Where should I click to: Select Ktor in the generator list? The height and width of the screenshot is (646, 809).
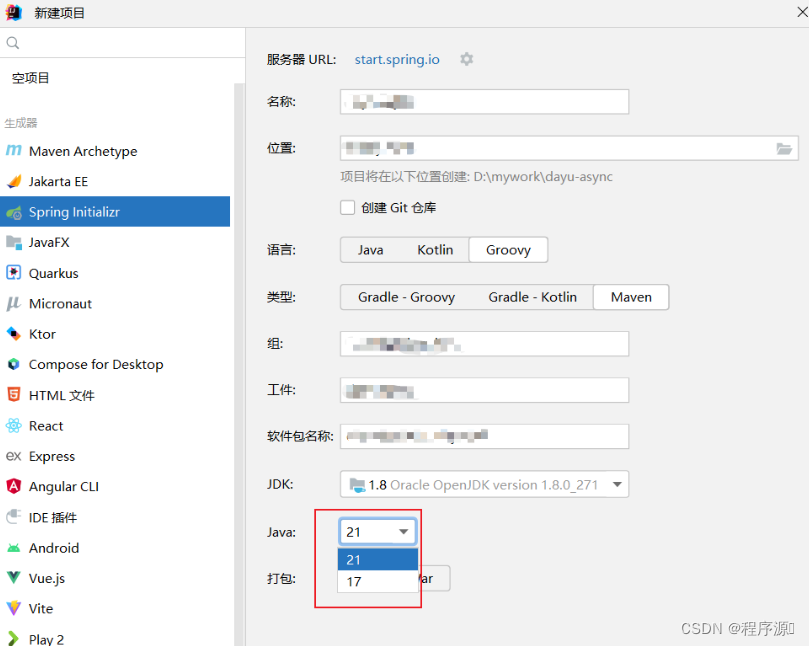(115, 334)
